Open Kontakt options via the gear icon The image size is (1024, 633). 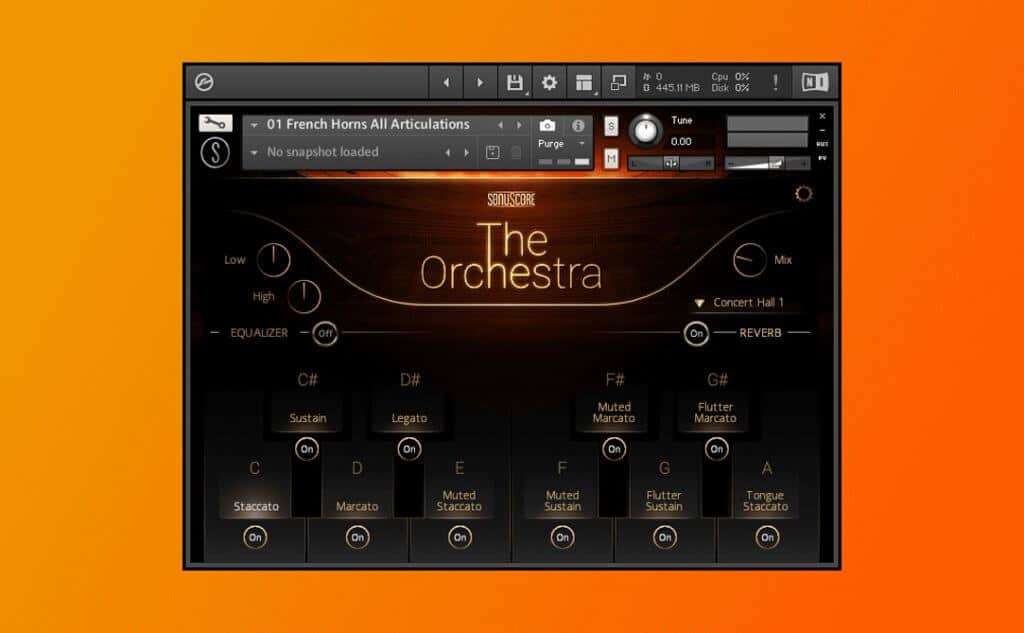click(549, 82)
